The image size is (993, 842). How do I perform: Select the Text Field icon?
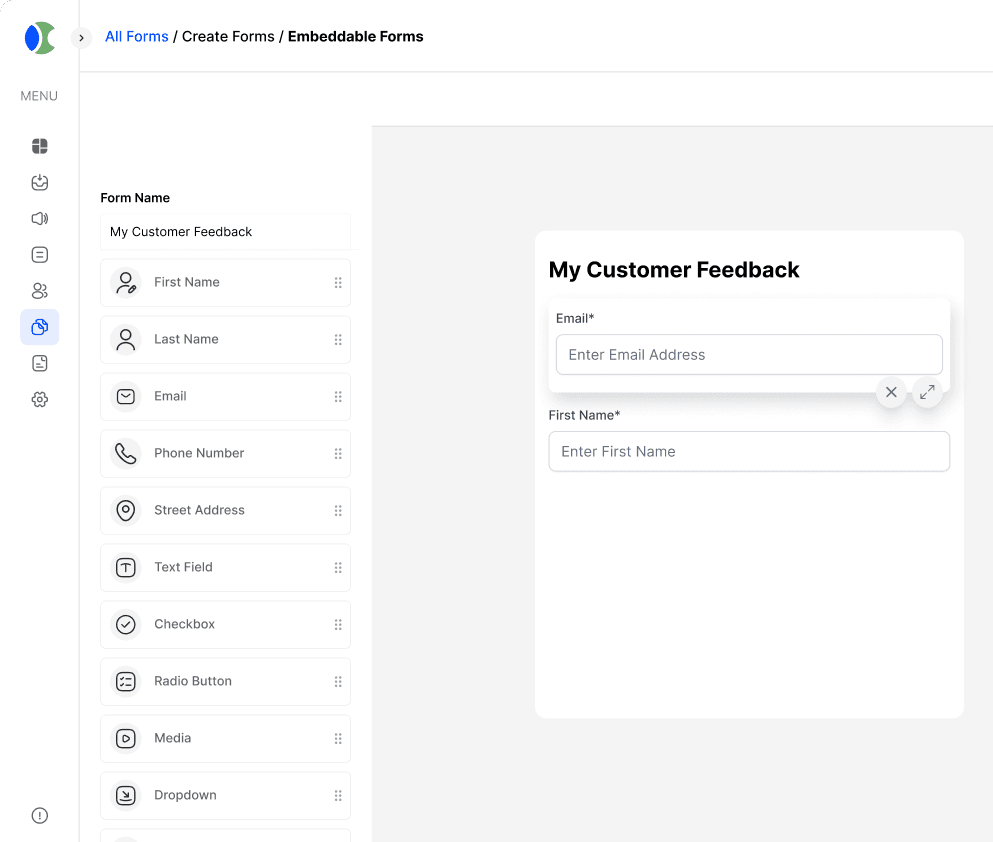click(126, 567)
